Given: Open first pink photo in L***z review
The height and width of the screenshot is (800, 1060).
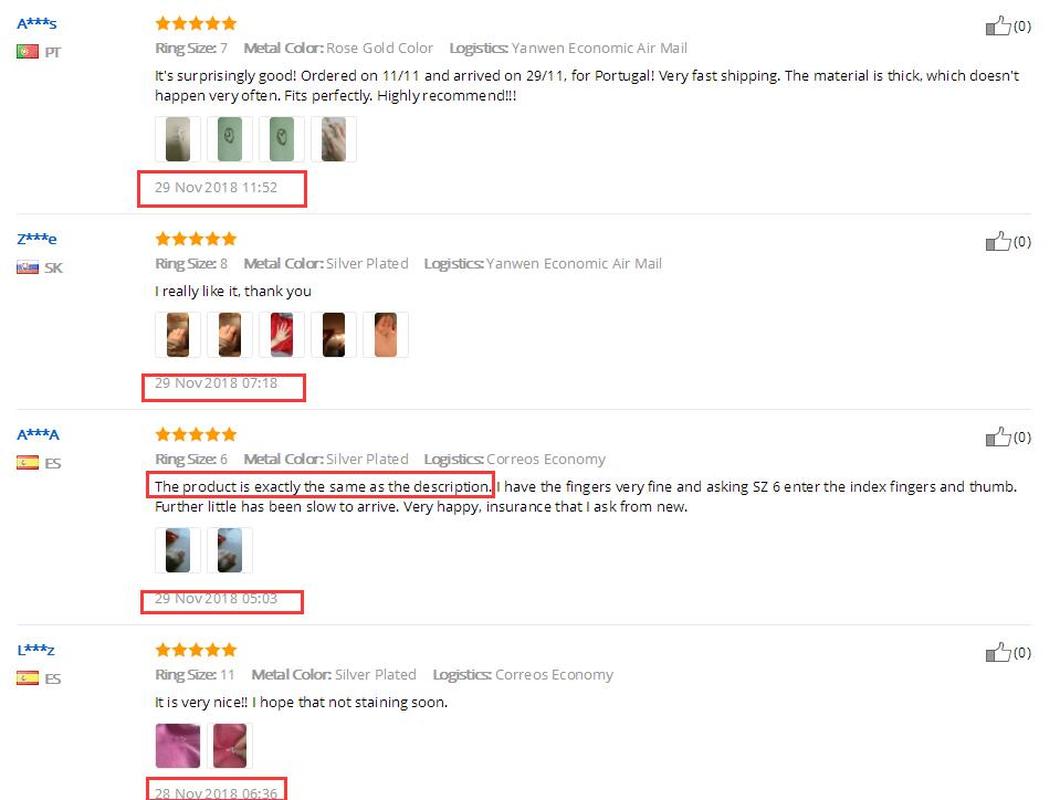Looking at the screenshot, I should click(178, 746).
